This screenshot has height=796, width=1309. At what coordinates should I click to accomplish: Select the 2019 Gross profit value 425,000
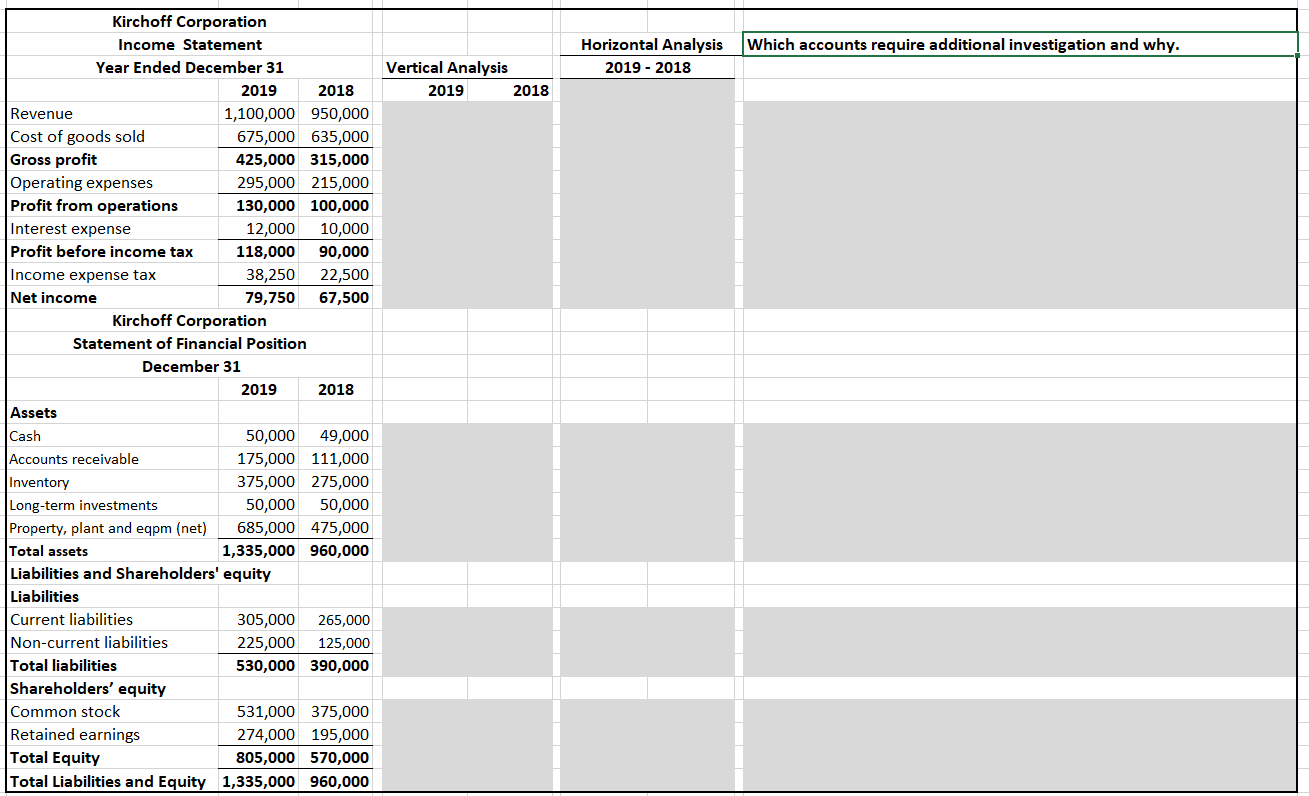pyautogui.click(x=265, y=160)
